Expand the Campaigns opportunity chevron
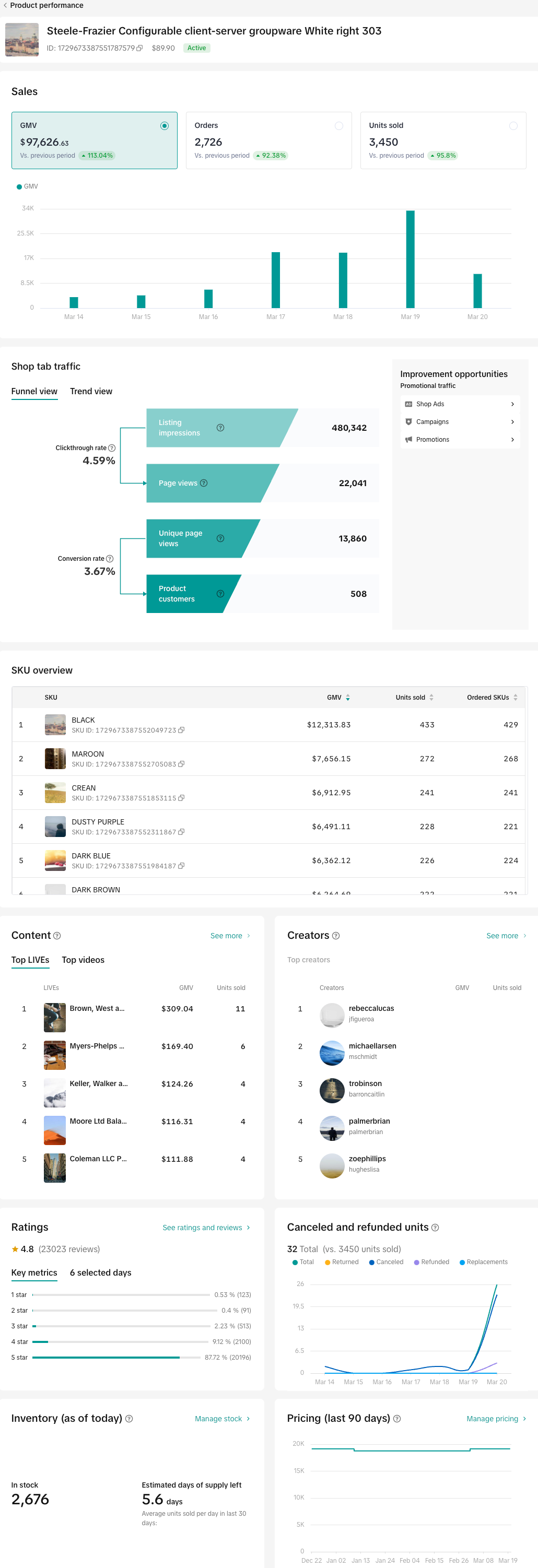This screenshot has height=1568, width=538. click(512, 422)
